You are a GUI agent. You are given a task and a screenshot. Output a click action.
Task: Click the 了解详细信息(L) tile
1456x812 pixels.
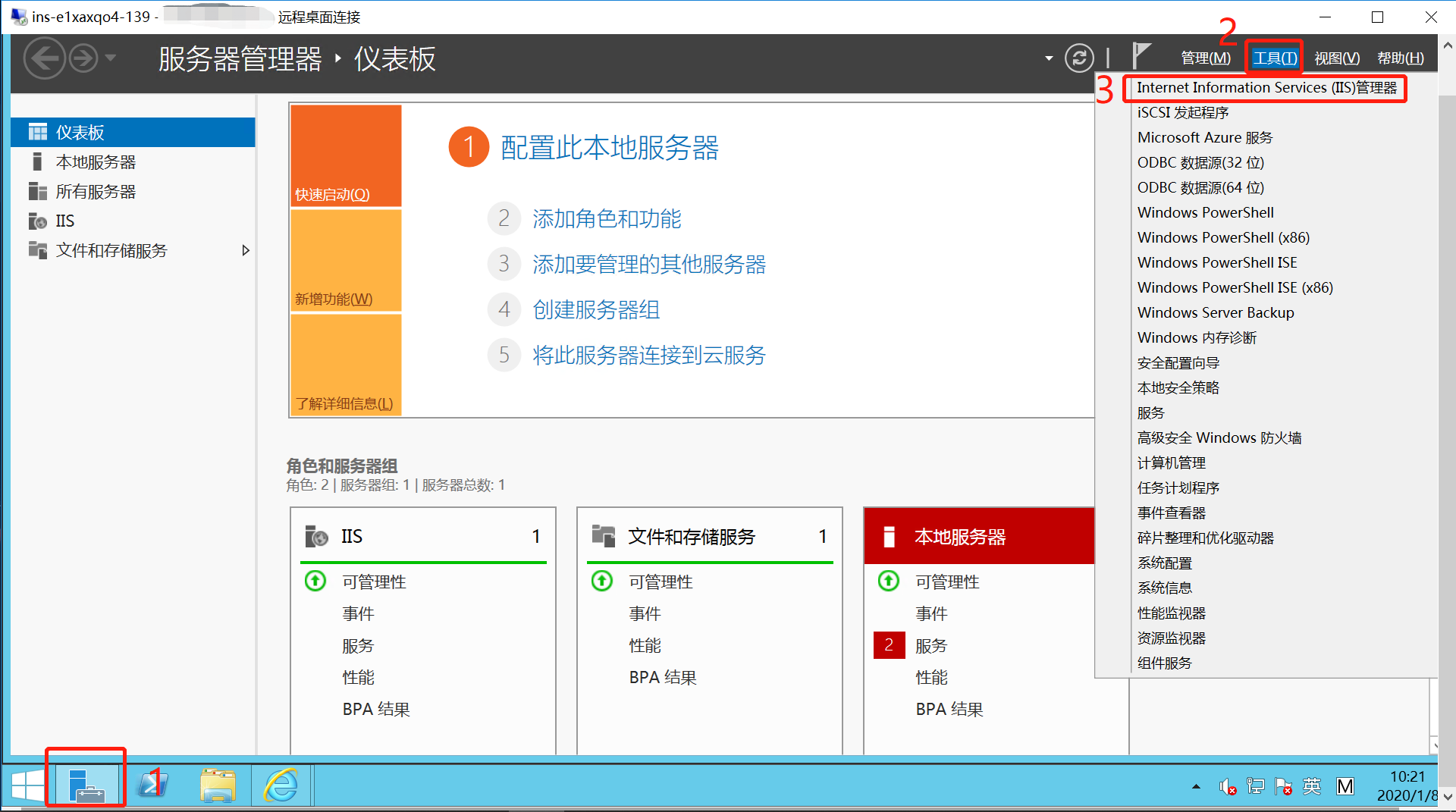pos(346,365)
